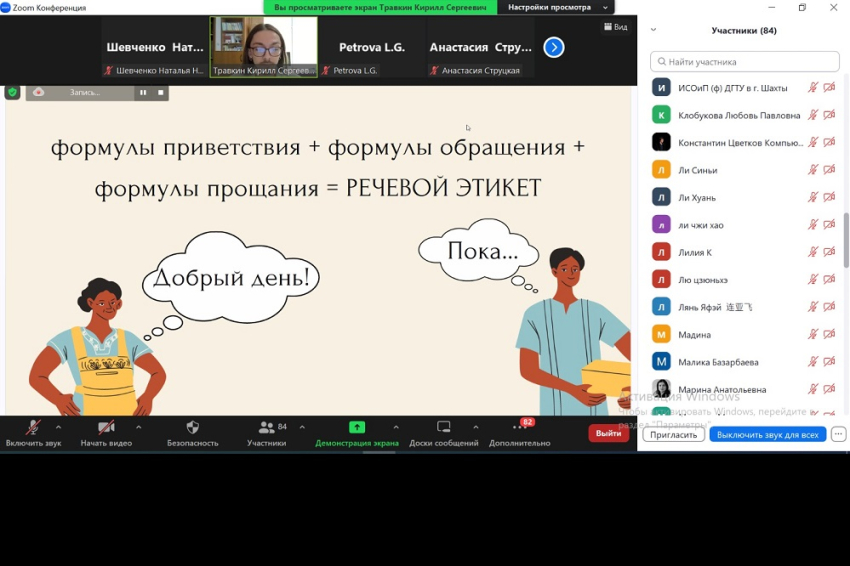850x566 pixels.
Task: Click the Выключить звук для всех button
Action: [x=767, y=435]
